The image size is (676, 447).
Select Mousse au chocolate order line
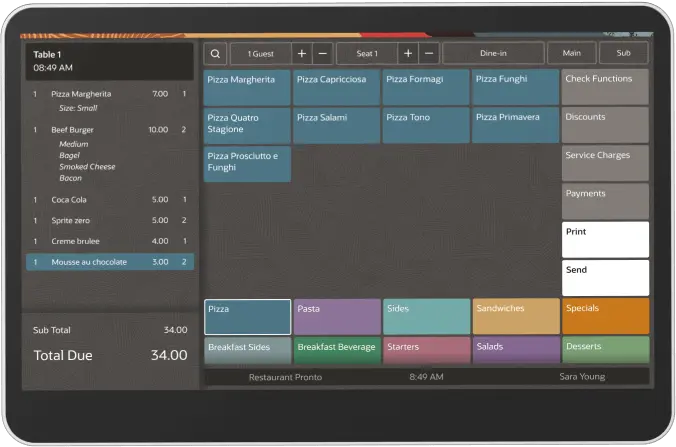[x=109, y=262]
